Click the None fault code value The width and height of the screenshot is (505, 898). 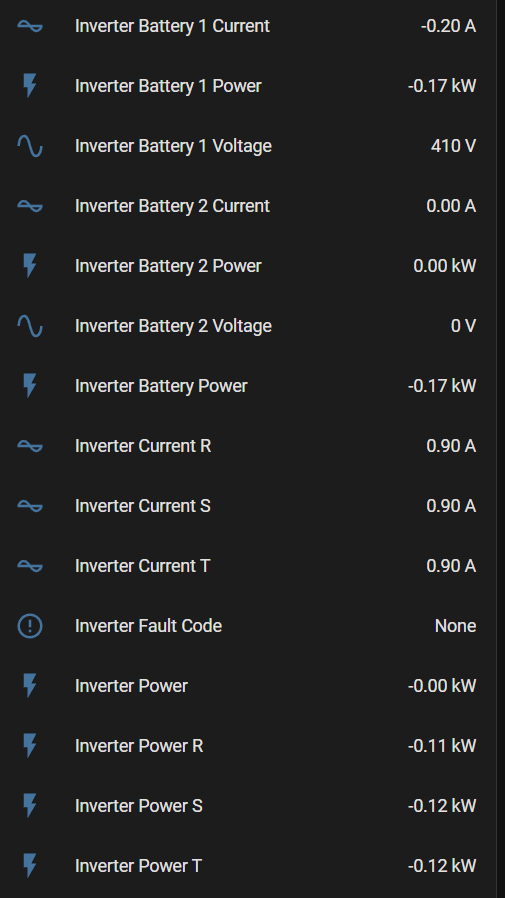(x=455, y=626)
